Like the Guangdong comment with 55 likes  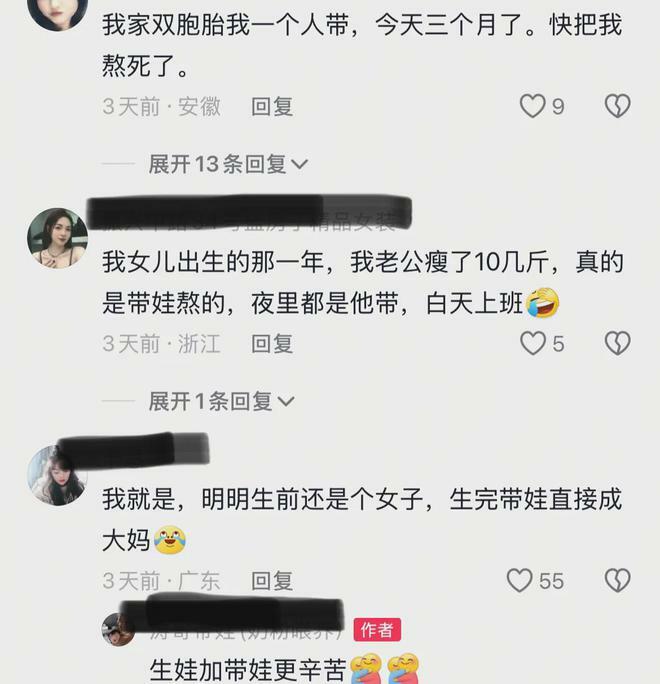(x=519, y=581)
